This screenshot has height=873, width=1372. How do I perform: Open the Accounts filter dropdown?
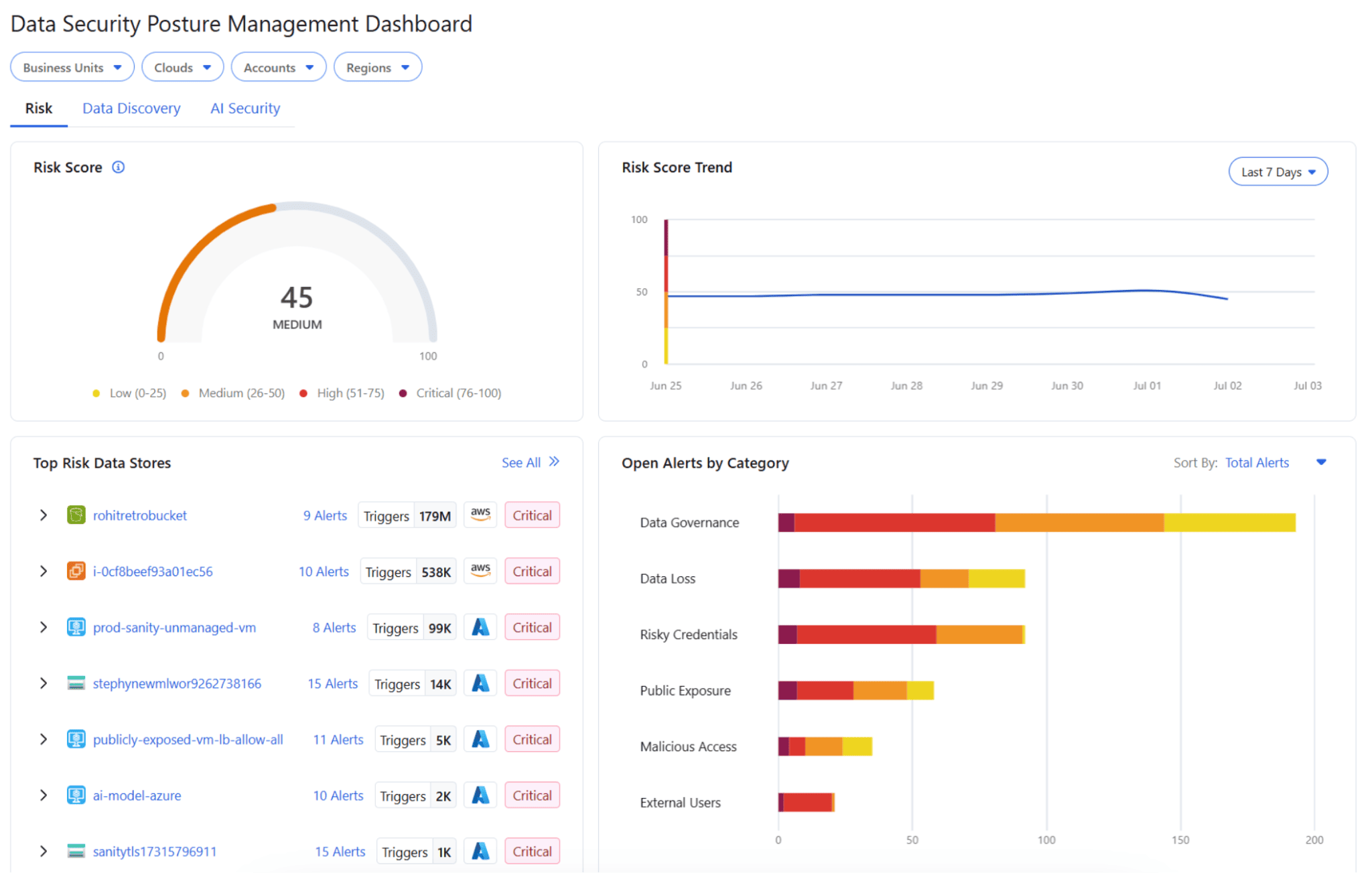(278, 67)
